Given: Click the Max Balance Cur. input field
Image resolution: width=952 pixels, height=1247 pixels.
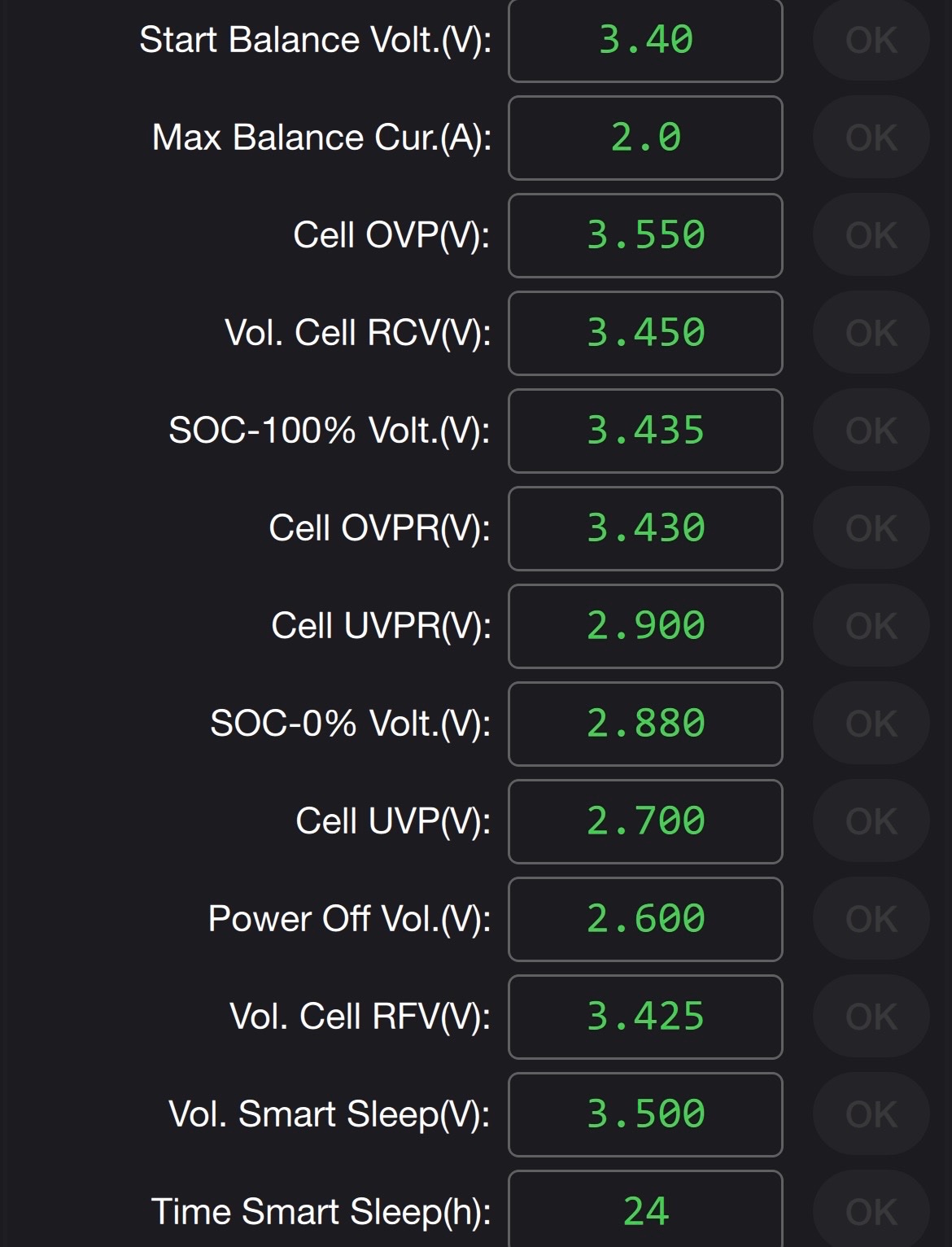Looking at the screenshot, I should click(645, 138).
